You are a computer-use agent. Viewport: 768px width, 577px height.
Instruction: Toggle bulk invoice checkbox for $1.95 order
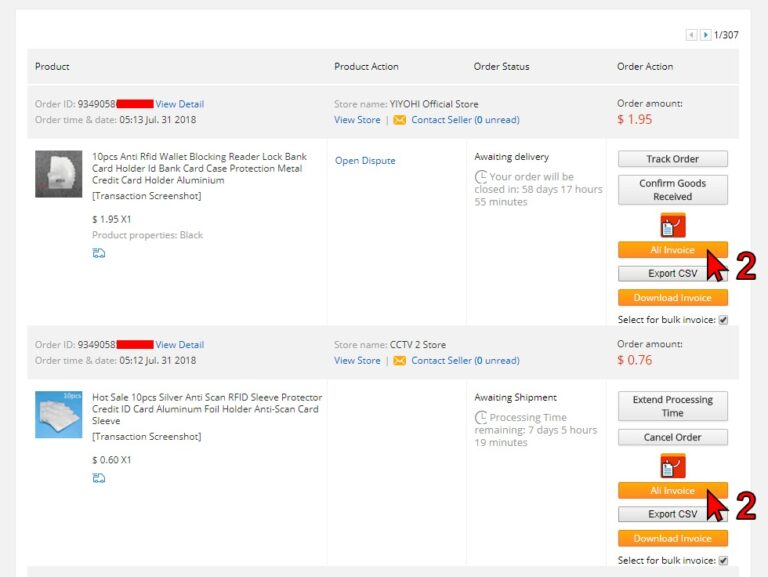point(723,320)
